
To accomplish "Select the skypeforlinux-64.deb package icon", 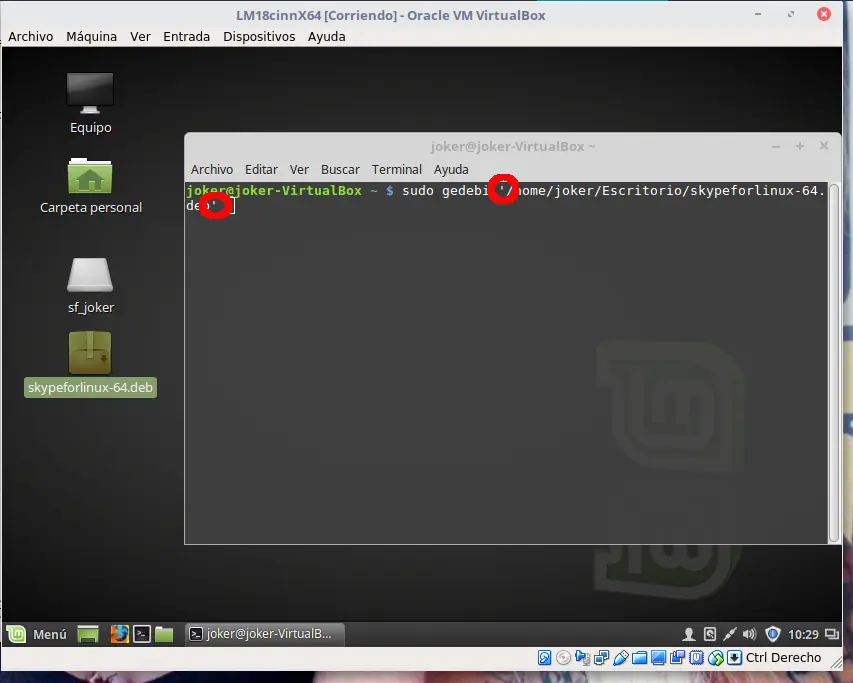I will pyautogui.click(x=90, y=364).
